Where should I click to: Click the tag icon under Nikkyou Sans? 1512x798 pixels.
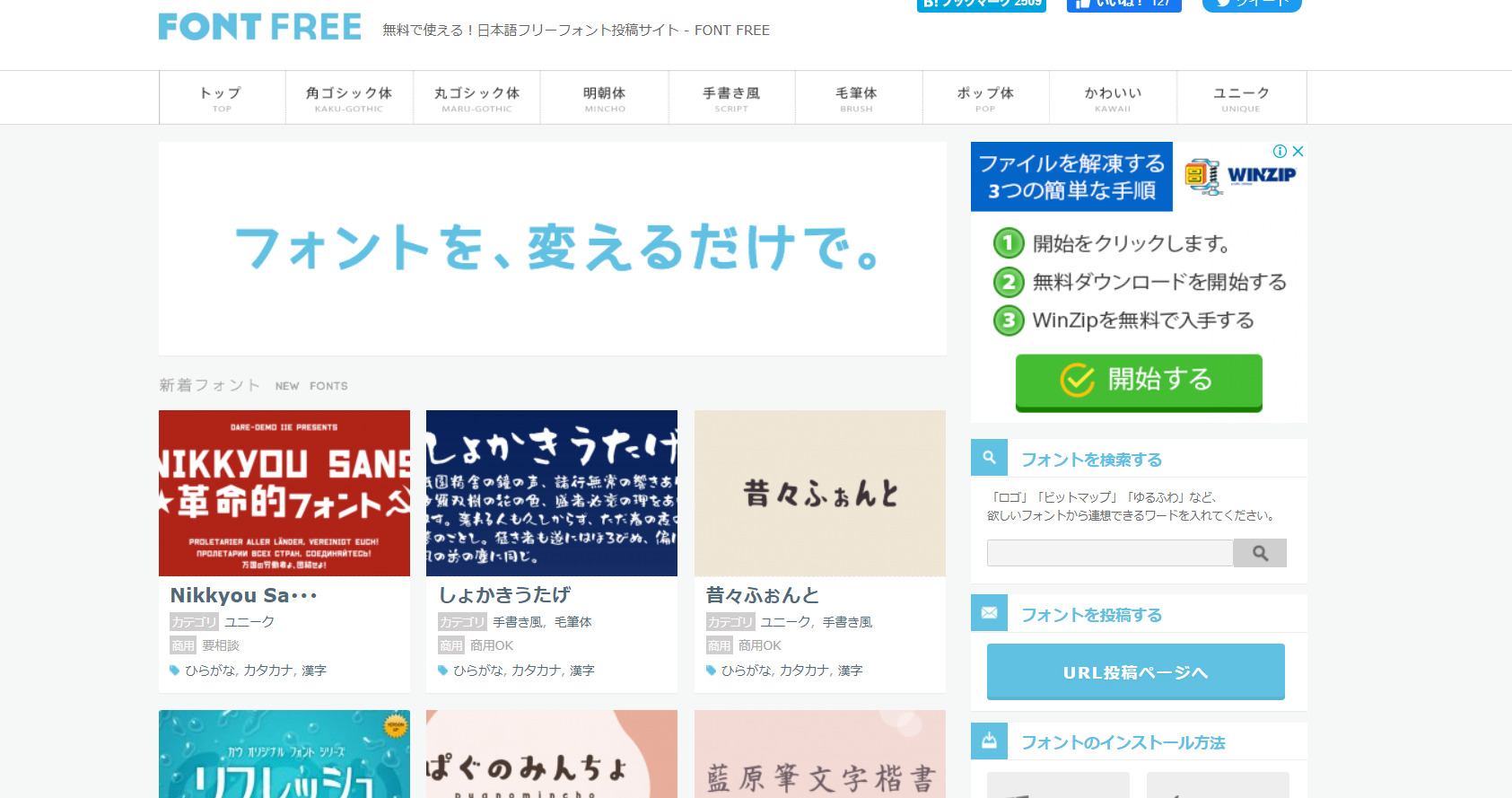click(x=175, y=671)
